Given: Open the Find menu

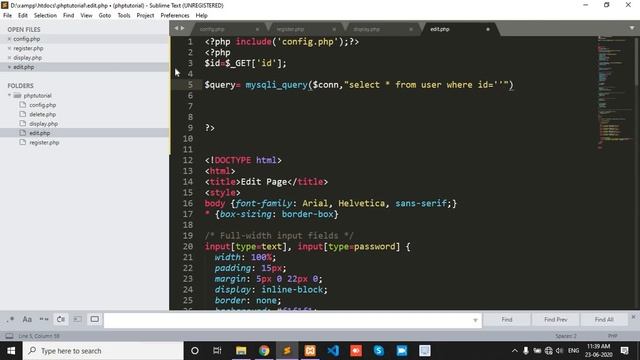Looking at the screenshot, I should pyautogui.click(x=69, y=16).
